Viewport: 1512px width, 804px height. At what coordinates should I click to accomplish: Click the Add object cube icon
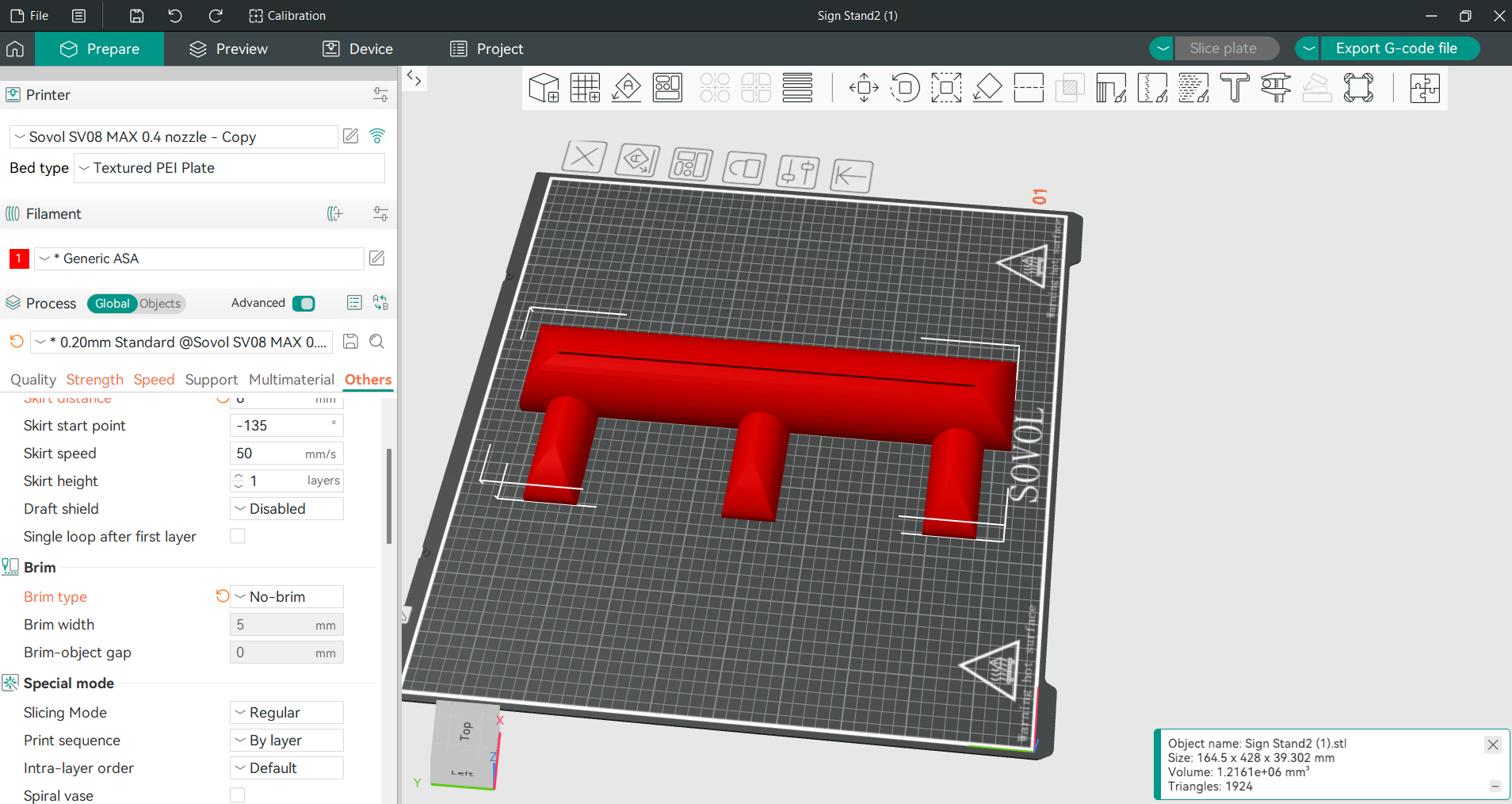pyautogui.click(x=544, y=88)
